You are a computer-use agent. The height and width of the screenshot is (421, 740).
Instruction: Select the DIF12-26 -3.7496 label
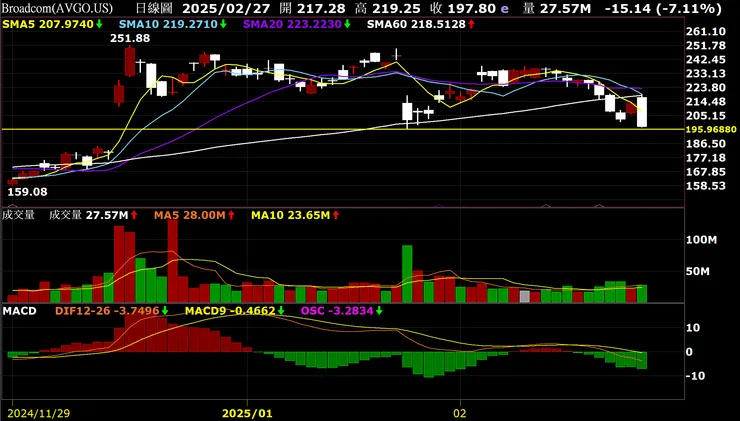pos(107,311)
